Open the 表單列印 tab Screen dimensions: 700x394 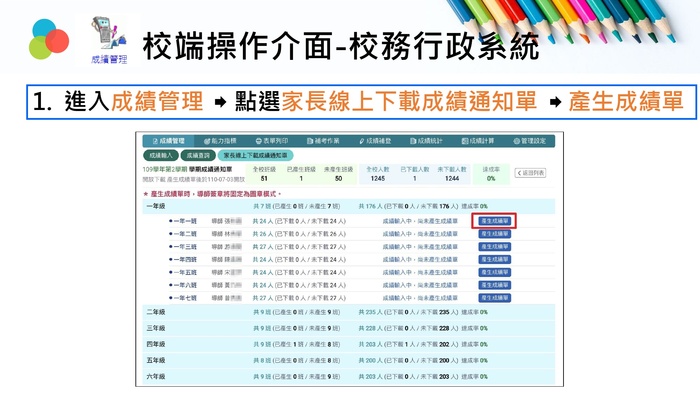click(272, 141)
